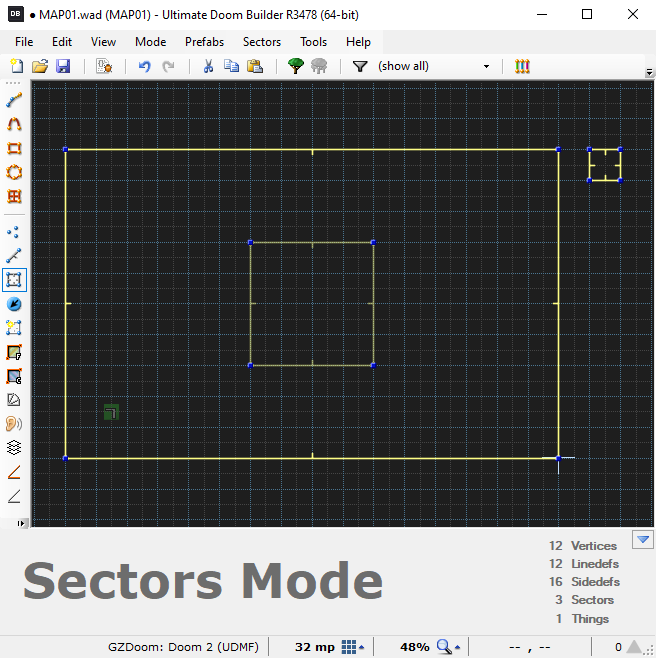Open the Tools menu
656x658 pixels.
(x=313, y=42)
